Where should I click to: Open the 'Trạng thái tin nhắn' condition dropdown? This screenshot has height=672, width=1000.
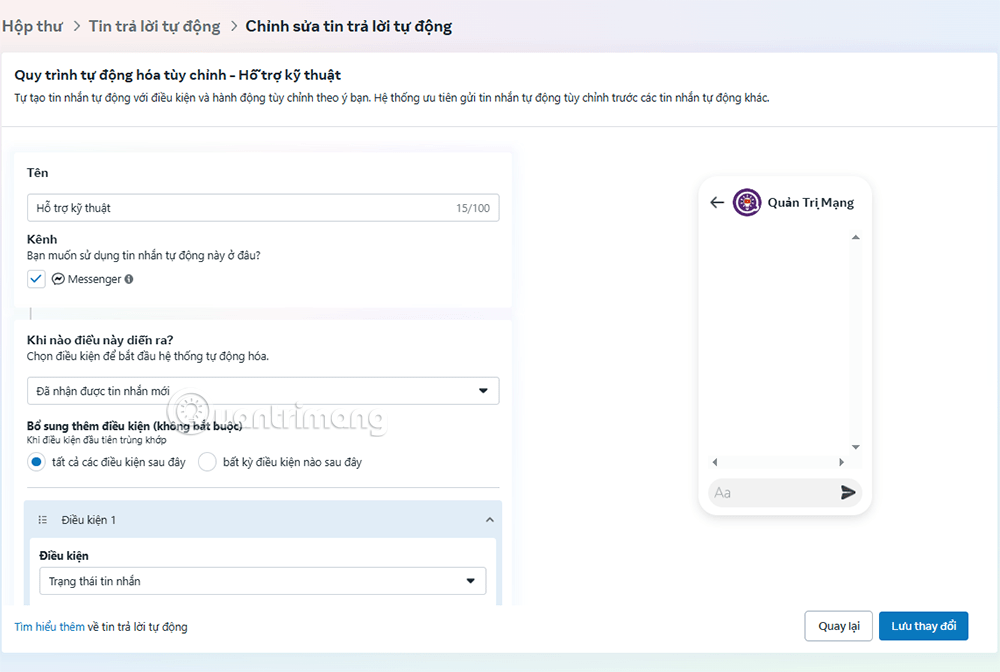point(263,581)
